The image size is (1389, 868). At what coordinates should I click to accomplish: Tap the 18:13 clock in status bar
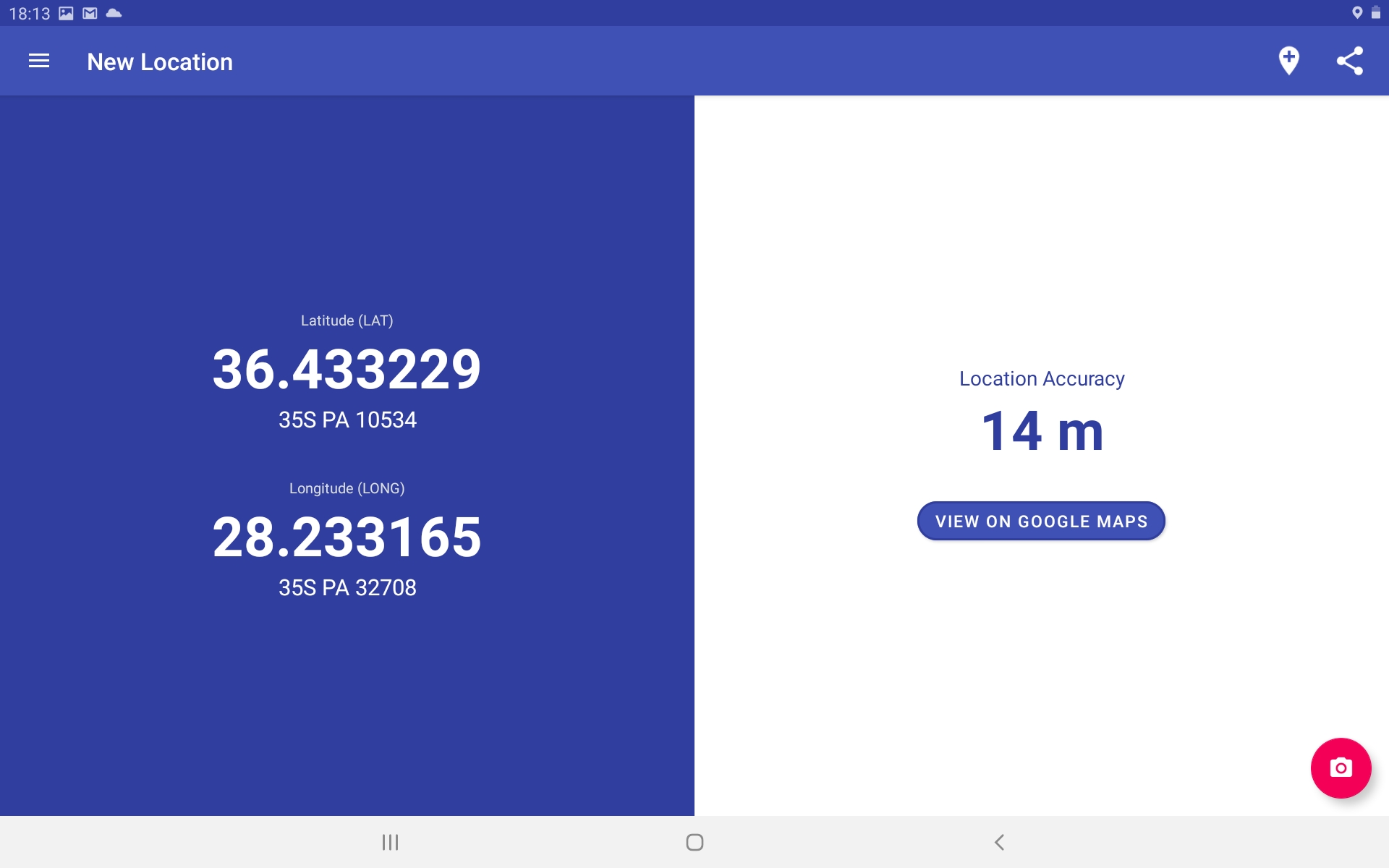point(30,14)
